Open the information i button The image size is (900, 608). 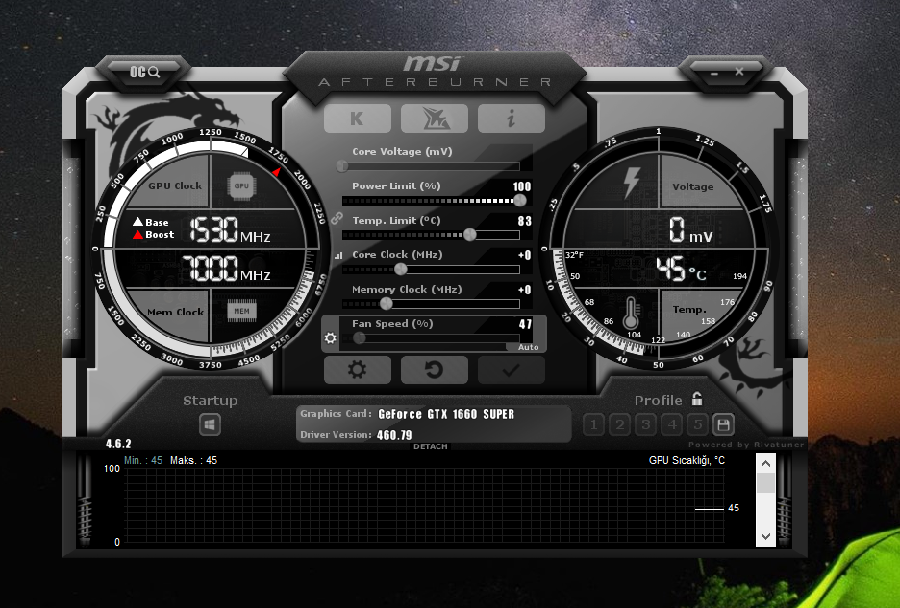(x=511, y=118)
